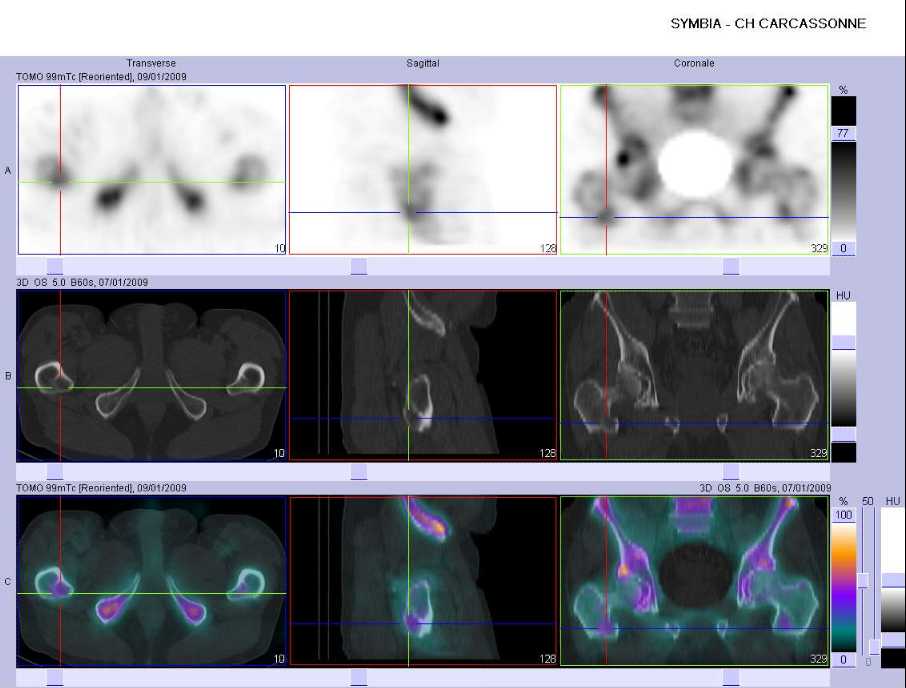Screen dimensions: 906x688
Task: Click the 50 blend value label in row C
Action: tap(867, 501)
